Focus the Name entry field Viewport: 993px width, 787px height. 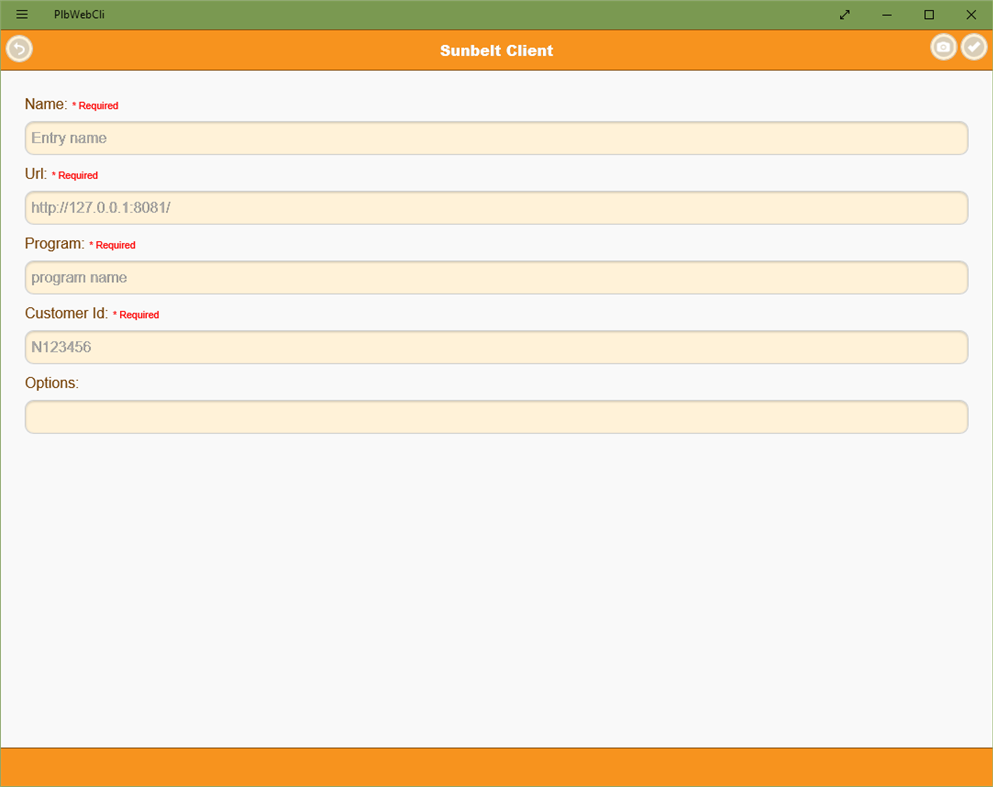click(x=496, y=138)
